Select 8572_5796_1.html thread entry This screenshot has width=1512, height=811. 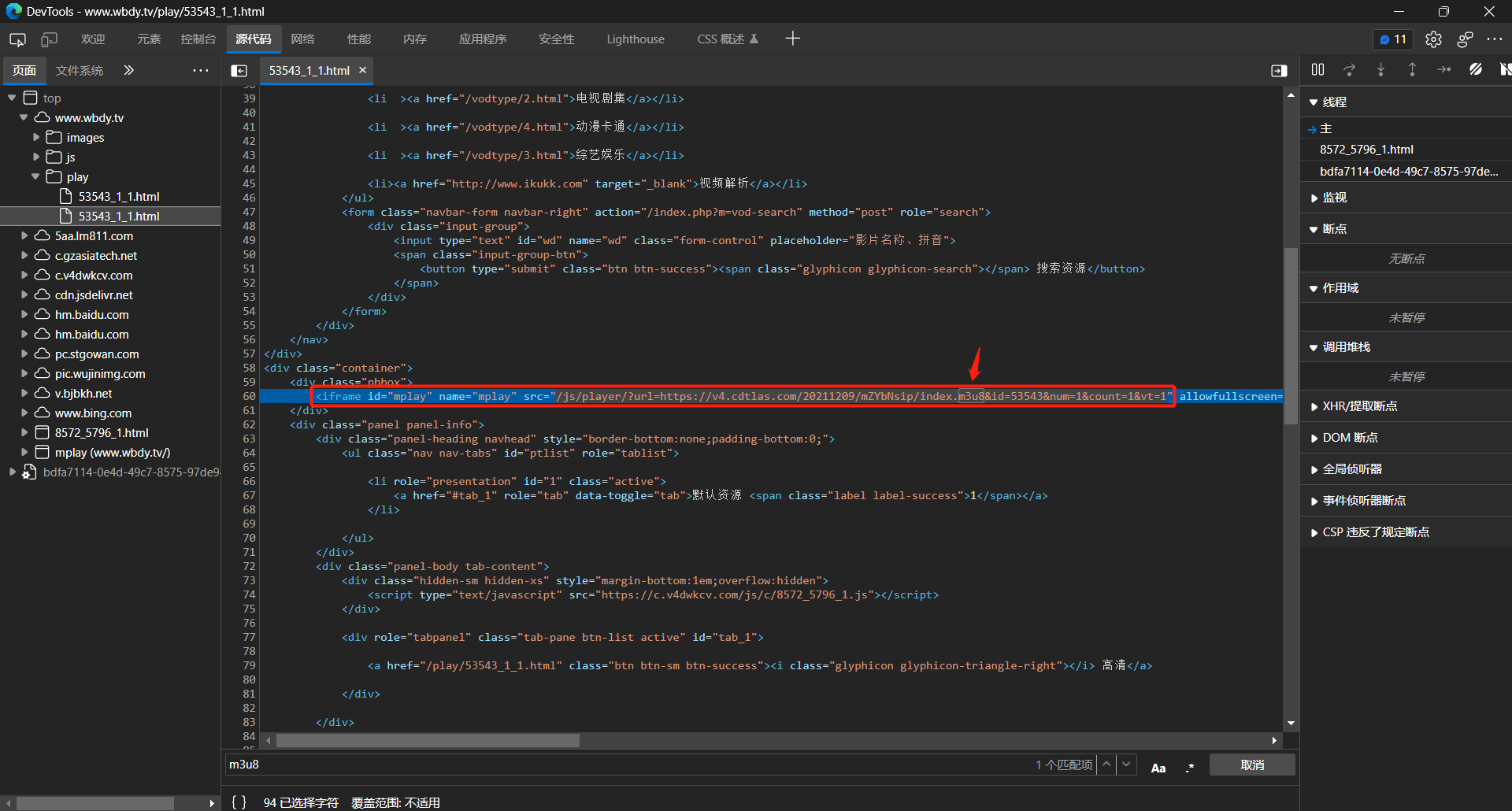[x=1366, y=150]
